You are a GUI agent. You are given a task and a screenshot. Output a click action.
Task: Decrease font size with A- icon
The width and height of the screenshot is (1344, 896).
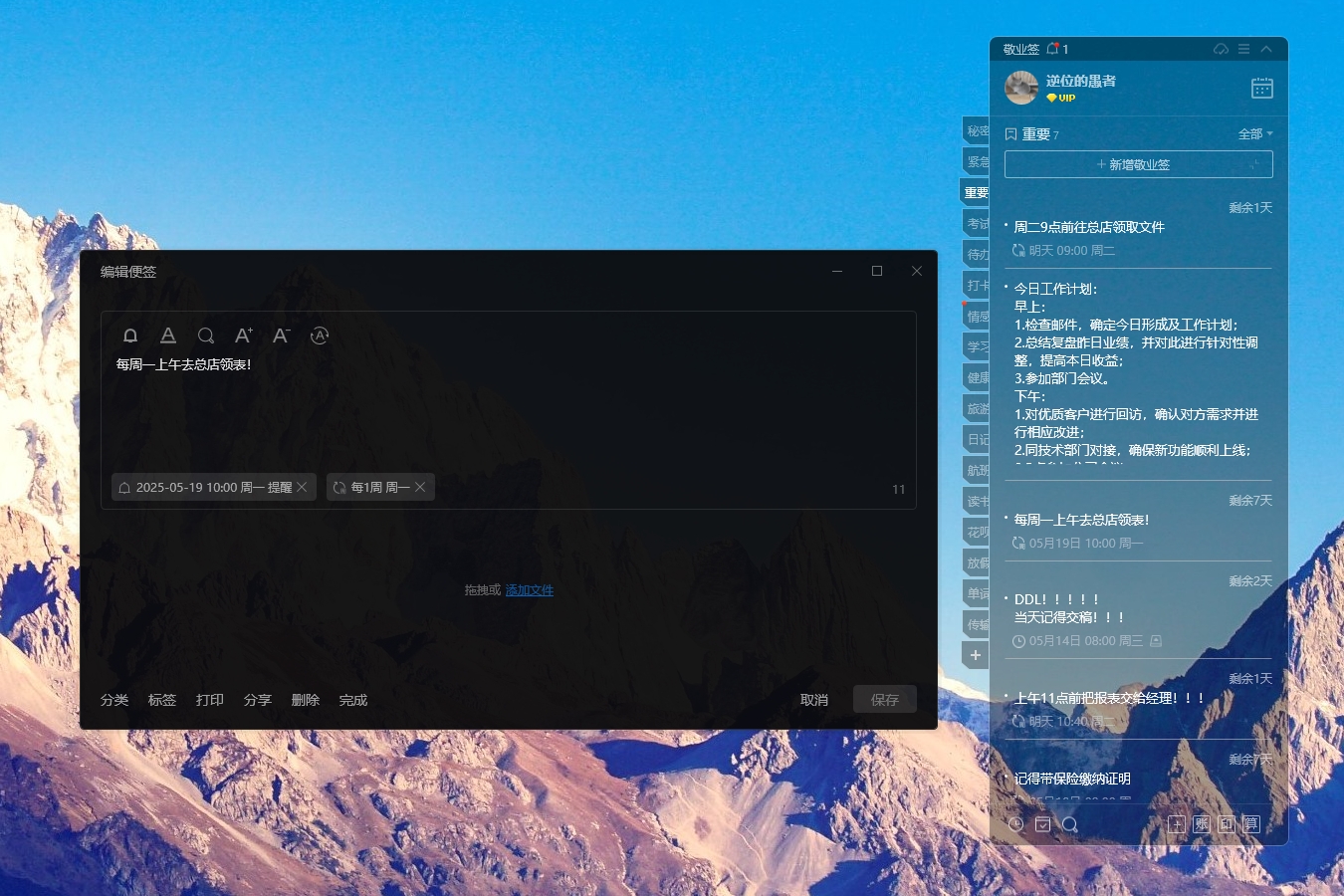(281, 336)
